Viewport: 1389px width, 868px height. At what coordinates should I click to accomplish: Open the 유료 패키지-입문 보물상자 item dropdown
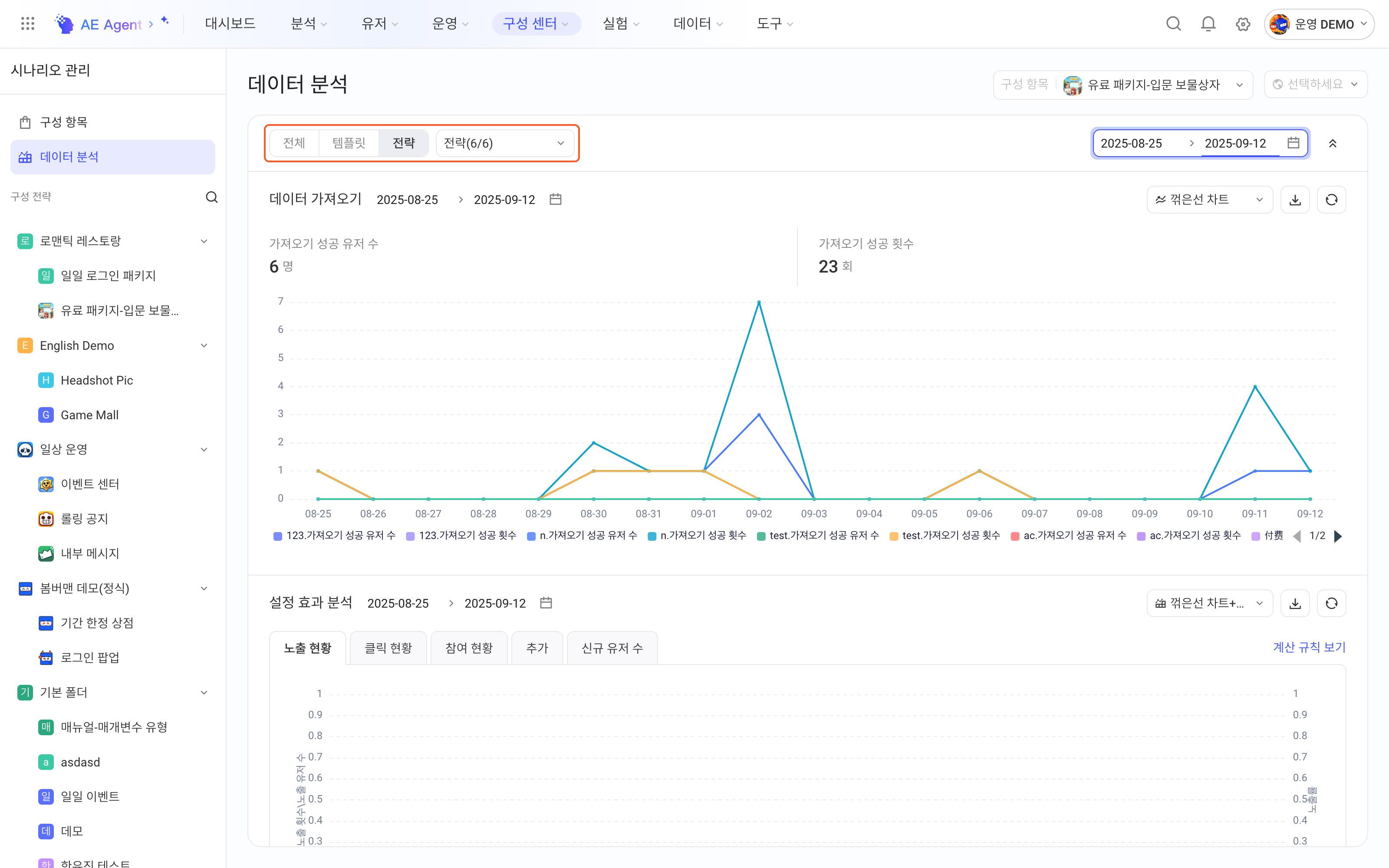click(x=1122, y=85)
